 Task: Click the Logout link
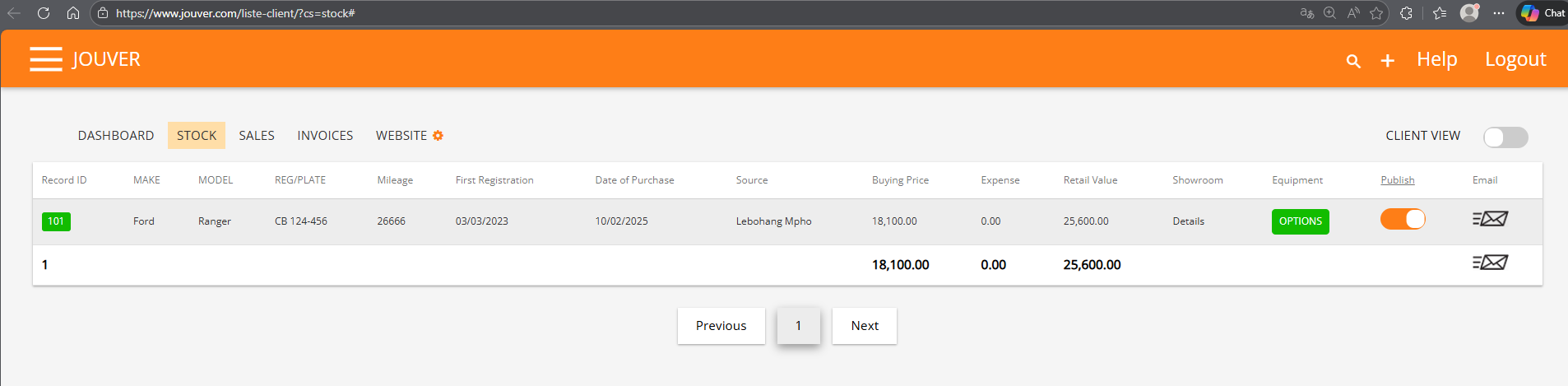point(1515,59)
